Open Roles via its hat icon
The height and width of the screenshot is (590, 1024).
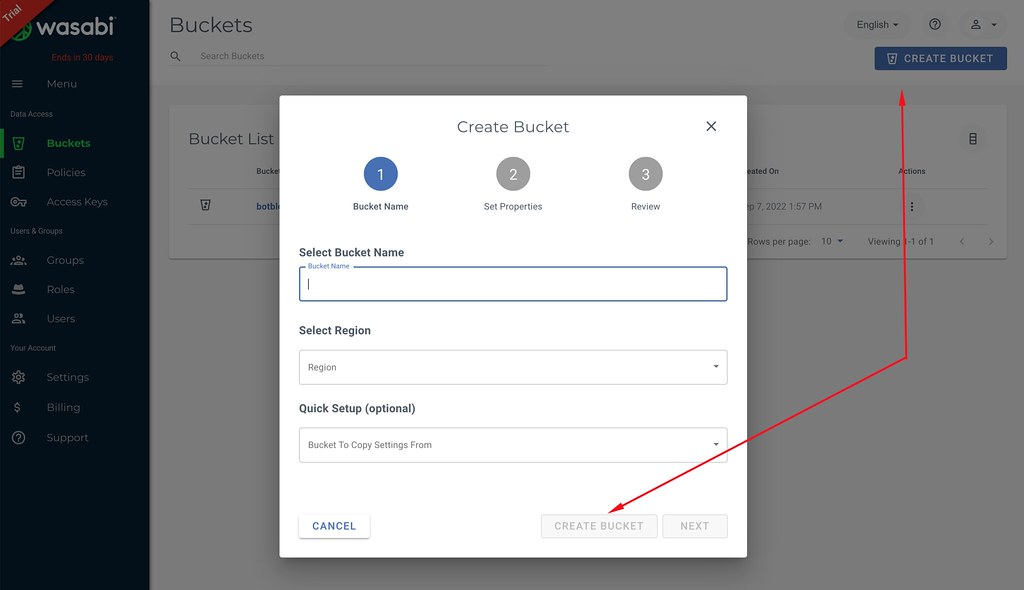pyautogui.click(x=18, y=289)
